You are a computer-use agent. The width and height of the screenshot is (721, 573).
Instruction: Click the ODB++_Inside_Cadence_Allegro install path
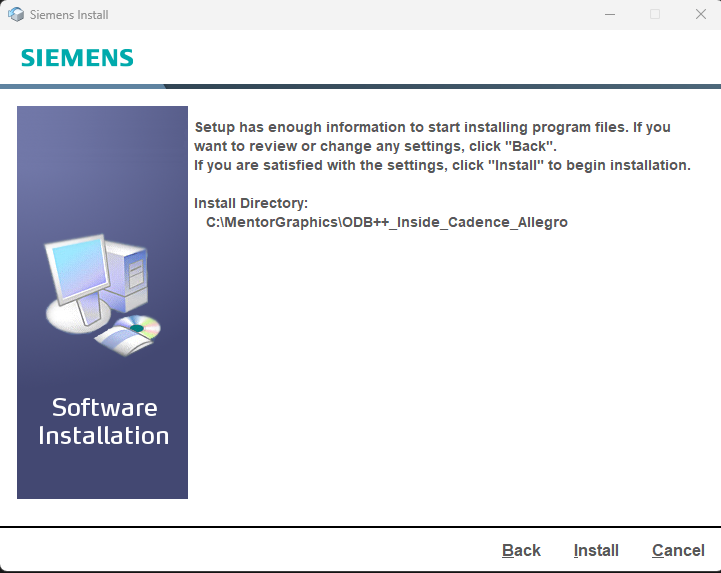point(387,222)
